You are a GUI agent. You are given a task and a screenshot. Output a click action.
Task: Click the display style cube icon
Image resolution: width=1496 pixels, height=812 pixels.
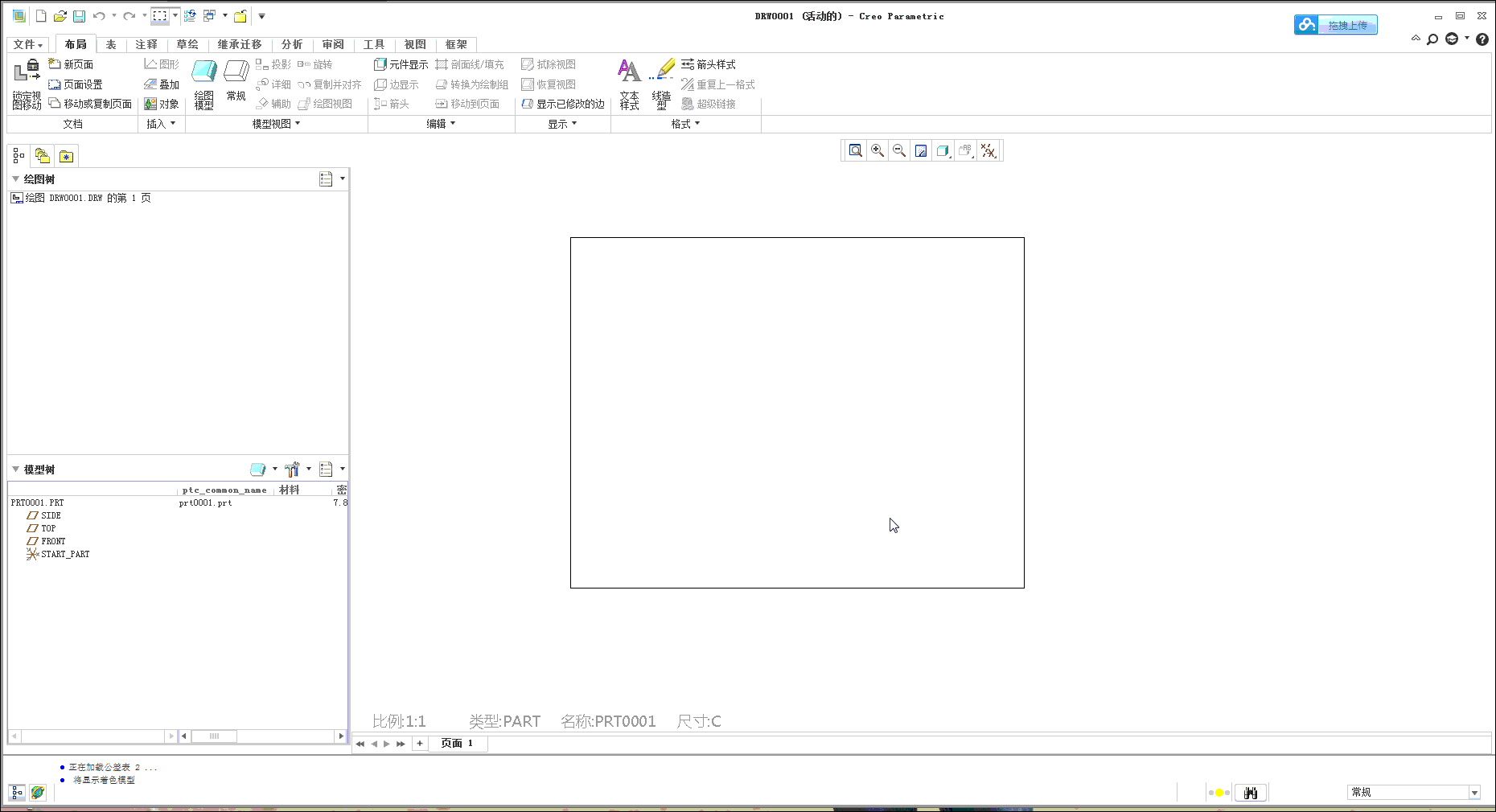[943, 150]
